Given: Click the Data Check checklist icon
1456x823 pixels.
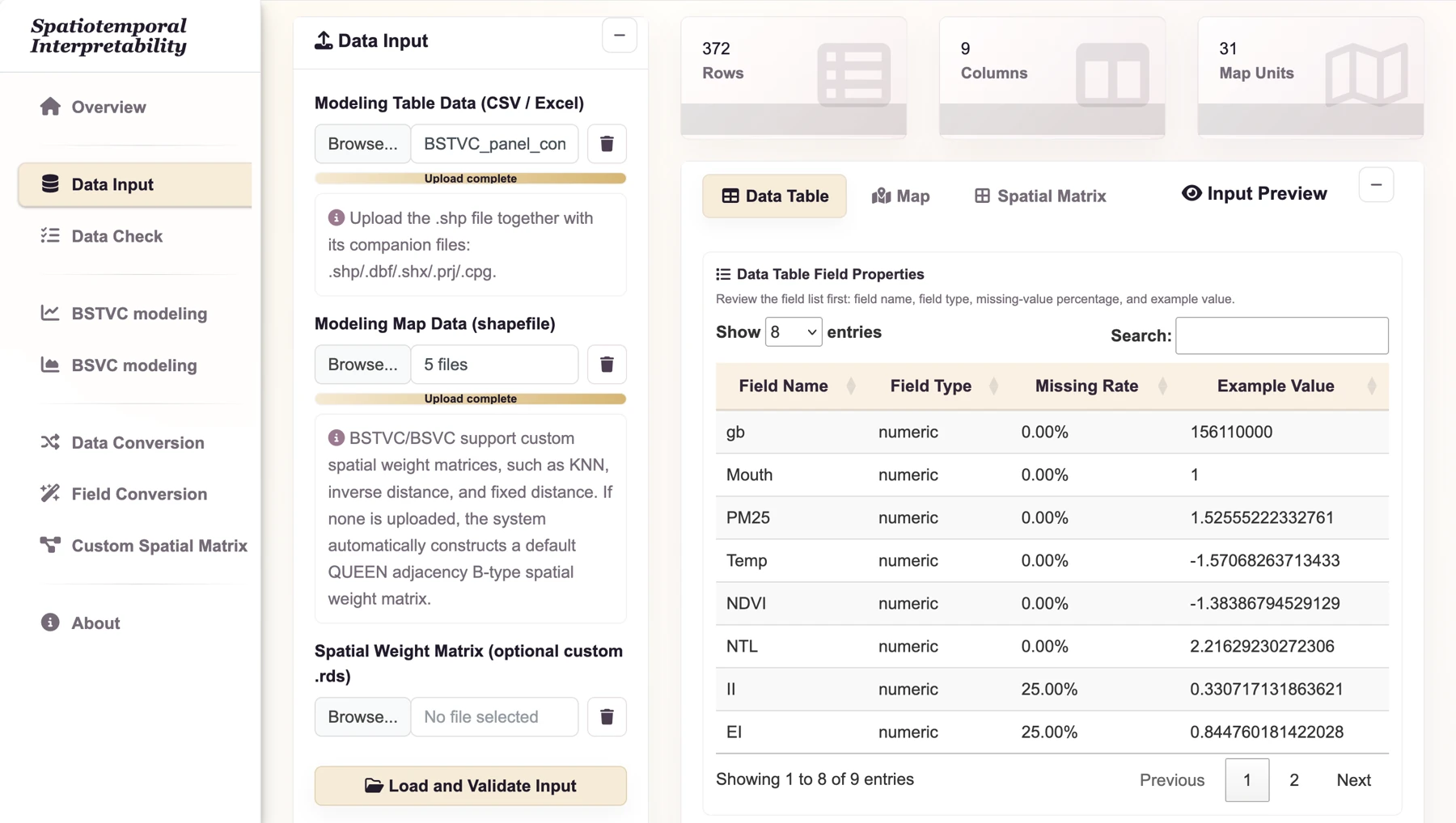Looking at the screenshot, I should click(x=50, y=235).
